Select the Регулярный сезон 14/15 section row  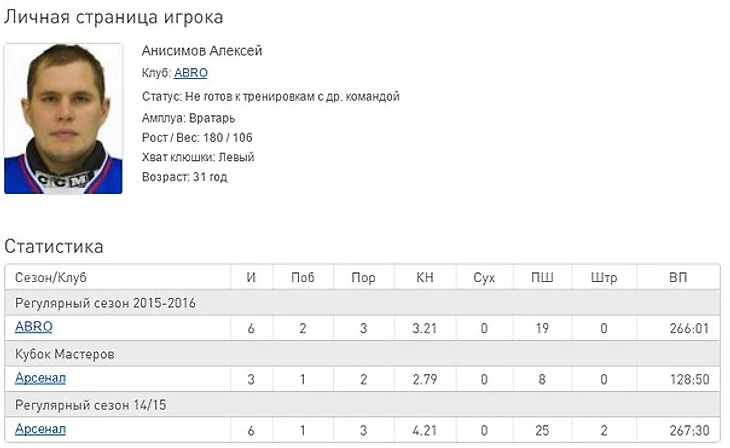(x=87, y=404)
